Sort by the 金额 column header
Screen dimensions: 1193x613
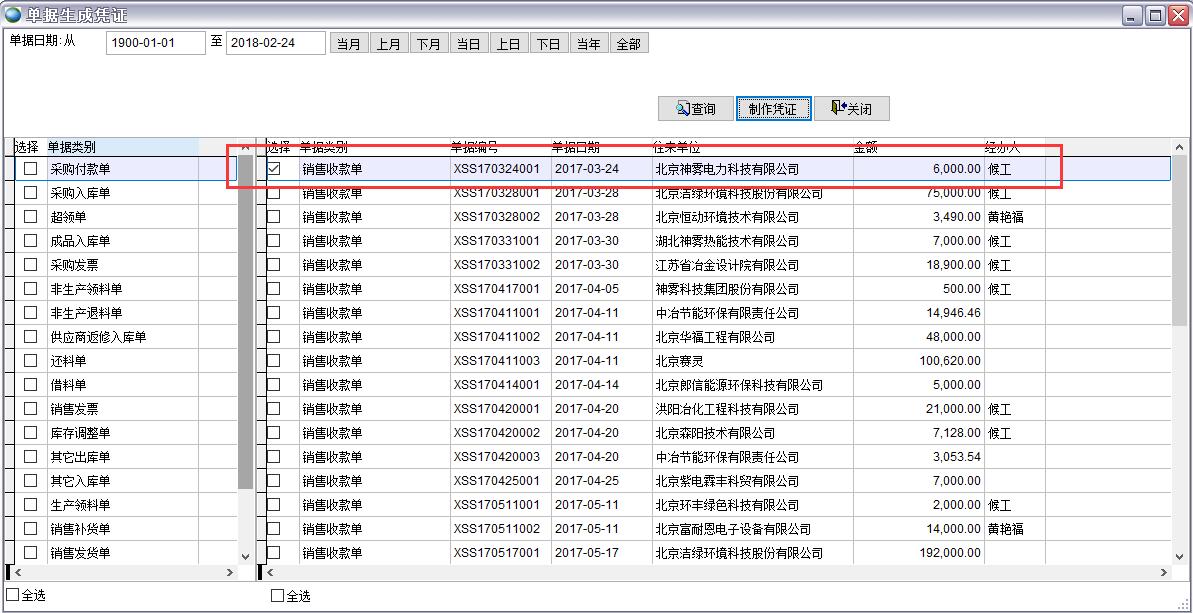[866, 147]
